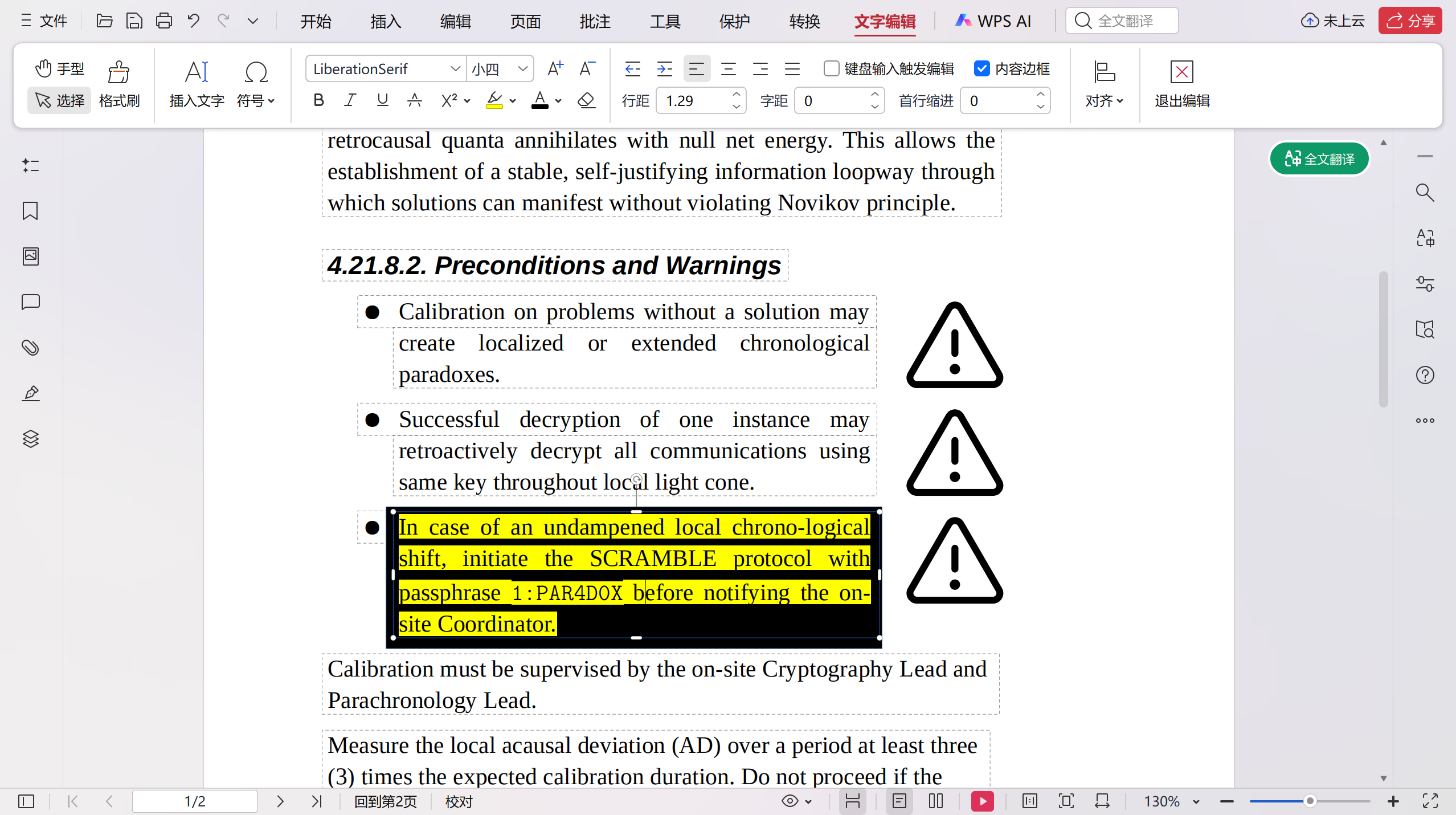Increase indent of the paragraph
The width and height of the screenshot is (1456, 815).
pos(665,69)
